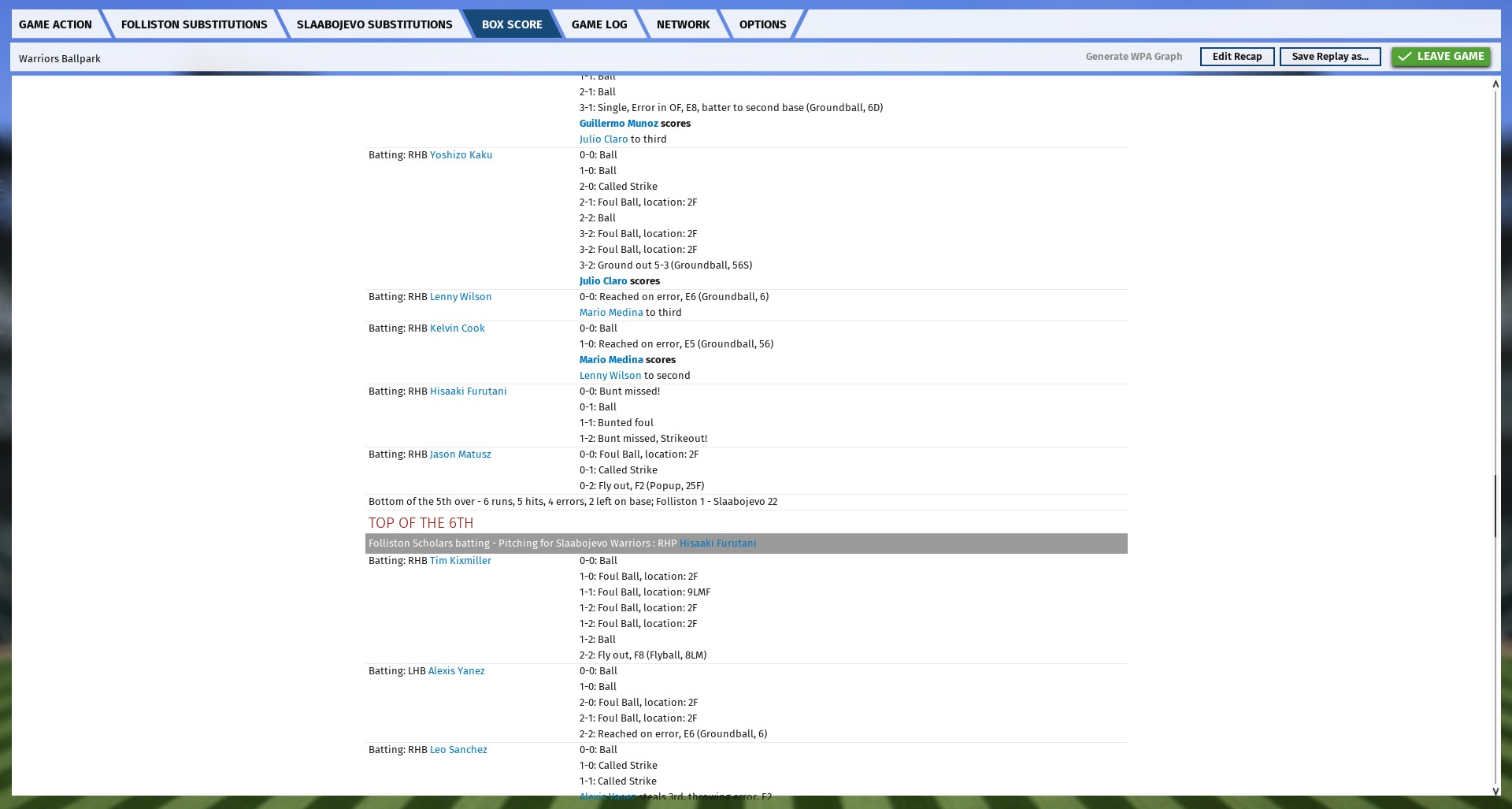The width and height of the screenshot is (1512, 809).
Task: Click Guillermo Munoz scores link
Action: [x=618, y=124]
